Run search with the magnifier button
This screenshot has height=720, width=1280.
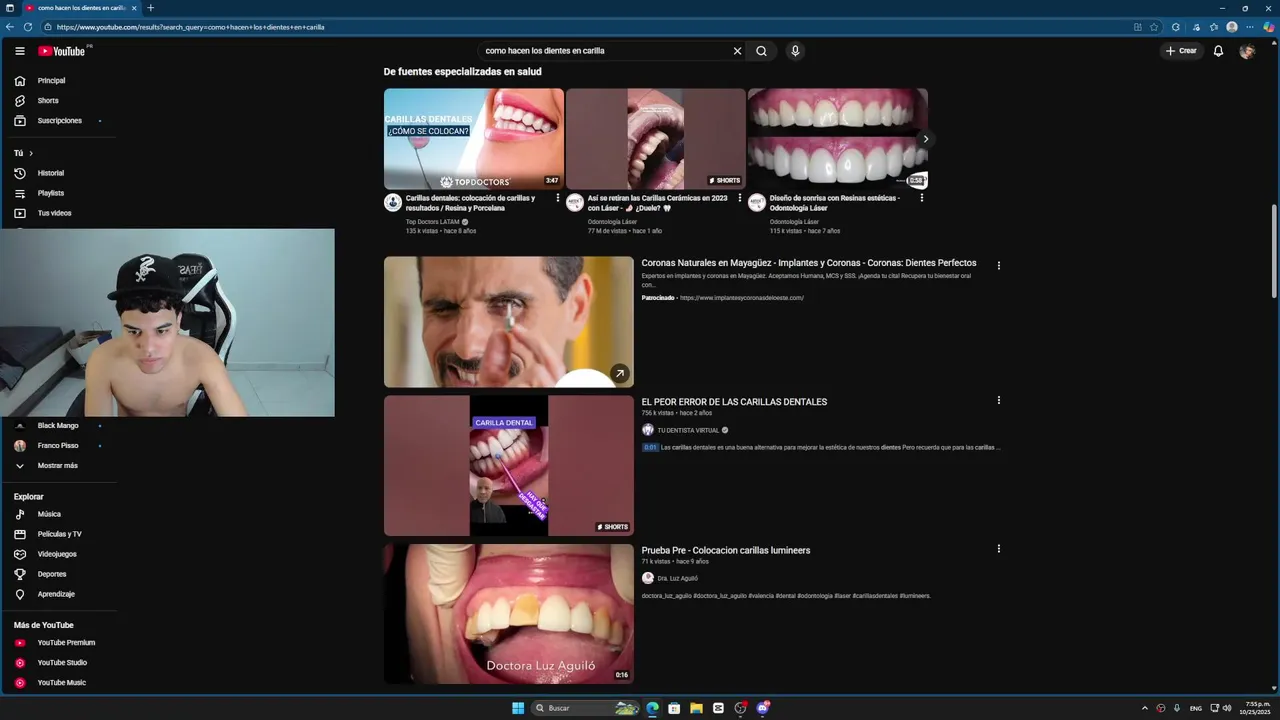tap(761, 51)
